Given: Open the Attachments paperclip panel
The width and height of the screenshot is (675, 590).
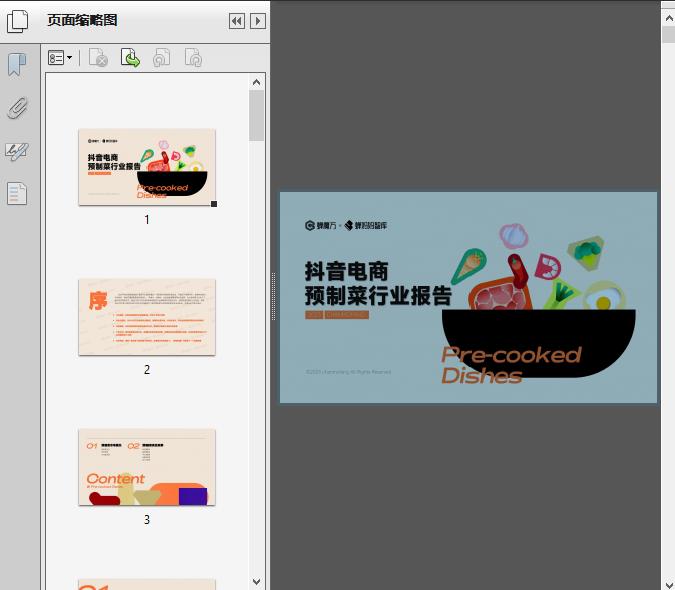Looking at the screenshot, I should pos(18,108).
